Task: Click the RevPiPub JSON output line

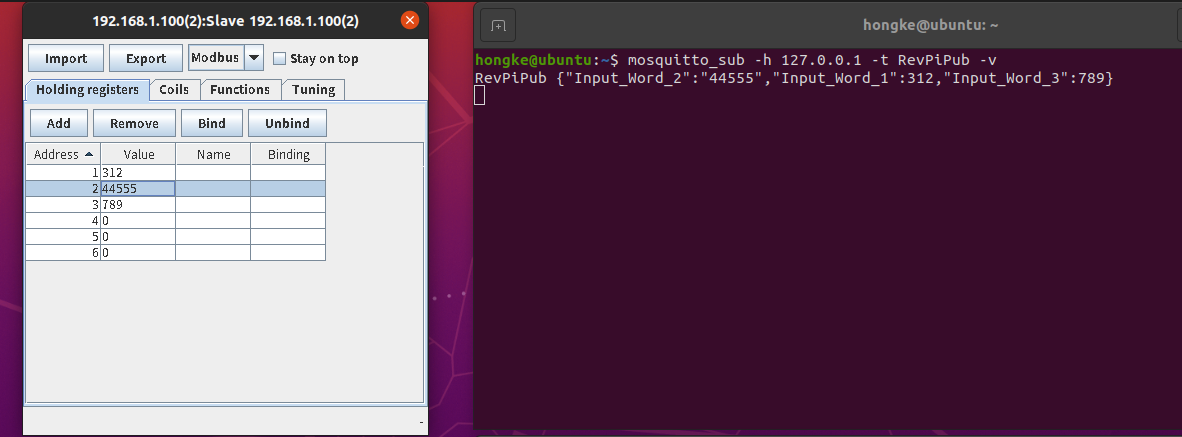Action: click(x=794, y=78)
